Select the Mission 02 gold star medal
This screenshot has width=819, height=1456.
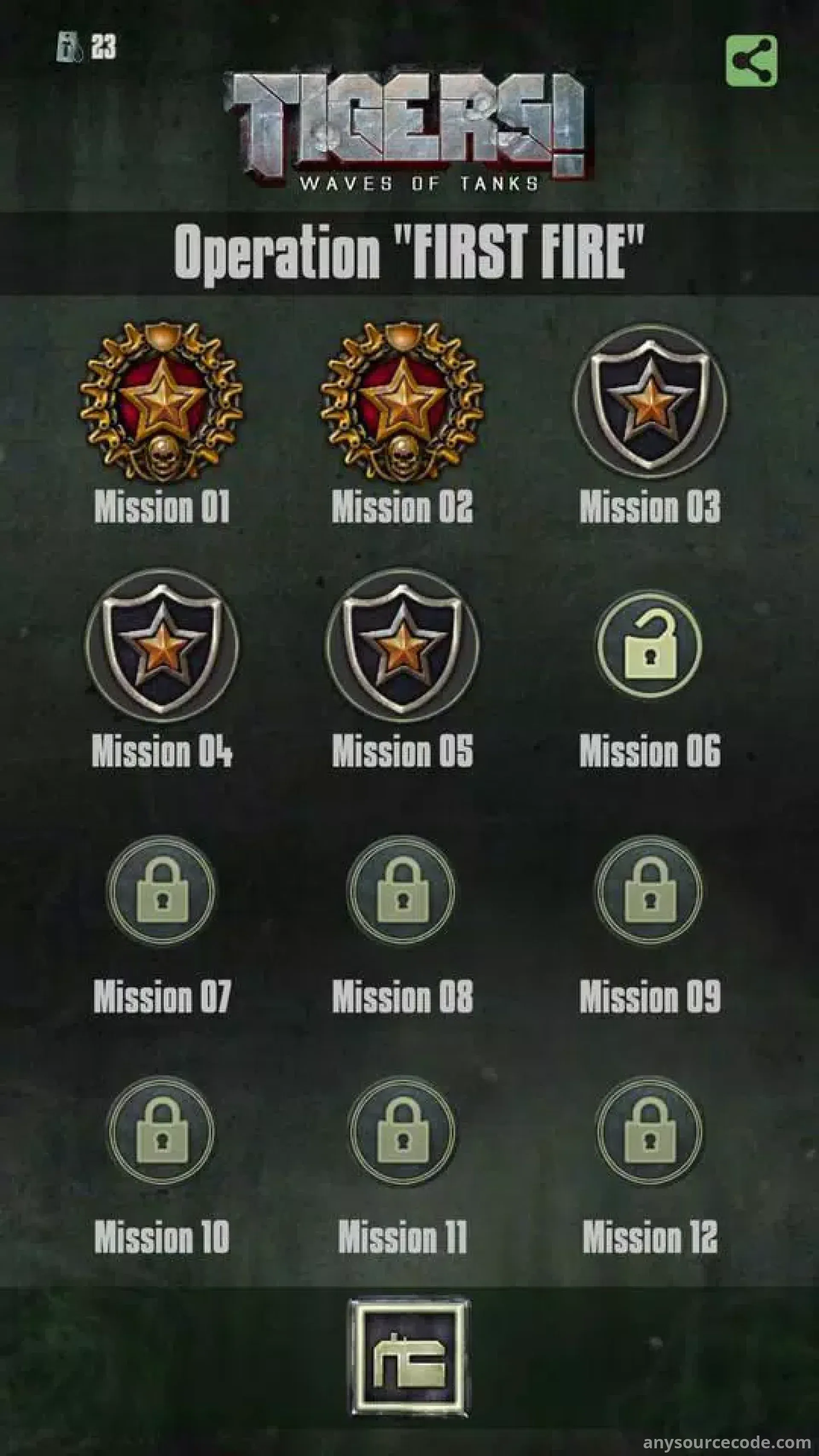click(x=402, y=402)
